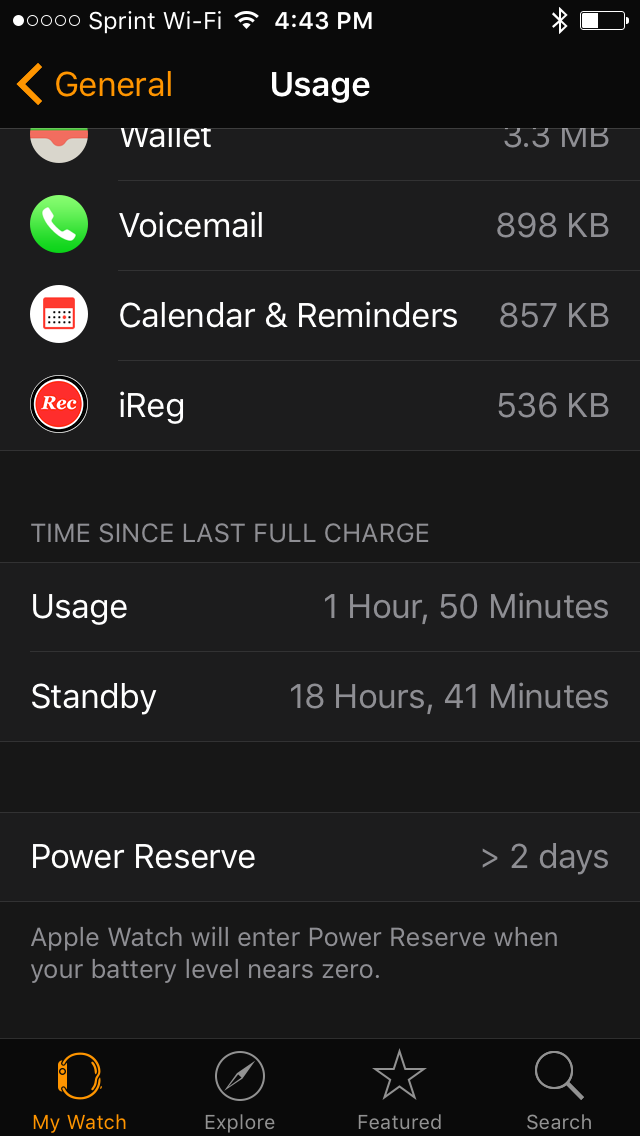
Task: Open the Explore compass icon
Action: click(x=240, y=1077)
